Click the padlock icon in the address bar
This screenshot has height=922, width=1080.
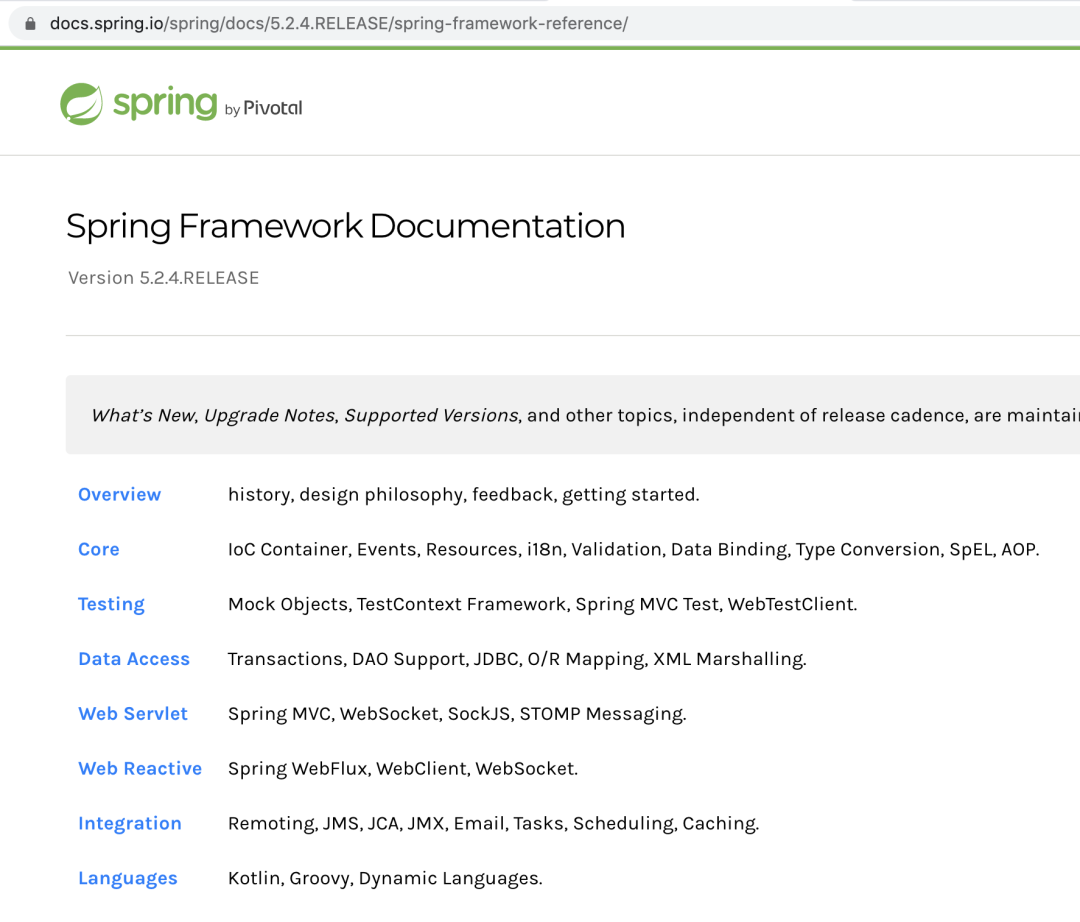point(30,22)
